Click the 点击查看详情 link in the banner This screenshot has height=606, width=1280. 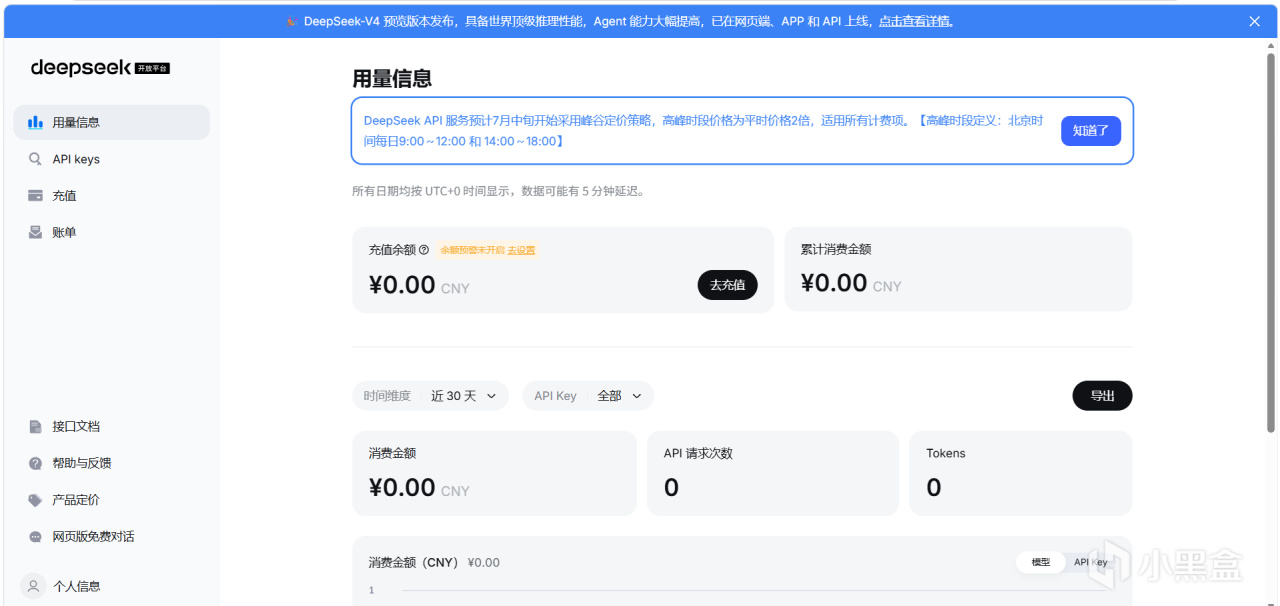tap(916, 21)
